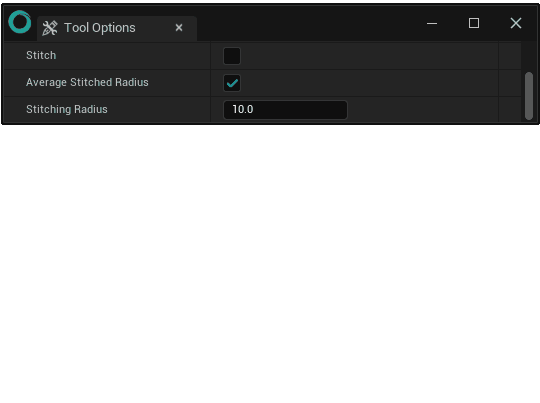The image size is (540, 403).
Task: Click the vertical scrollbar thumb
Action: (x=529, y=96)
